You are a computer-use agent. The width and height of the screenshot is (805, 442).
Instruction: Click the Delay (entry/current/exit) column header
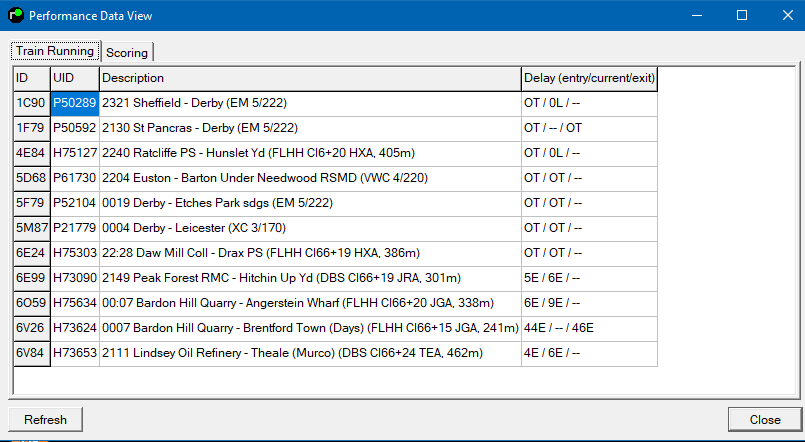[x=589, y=78]
